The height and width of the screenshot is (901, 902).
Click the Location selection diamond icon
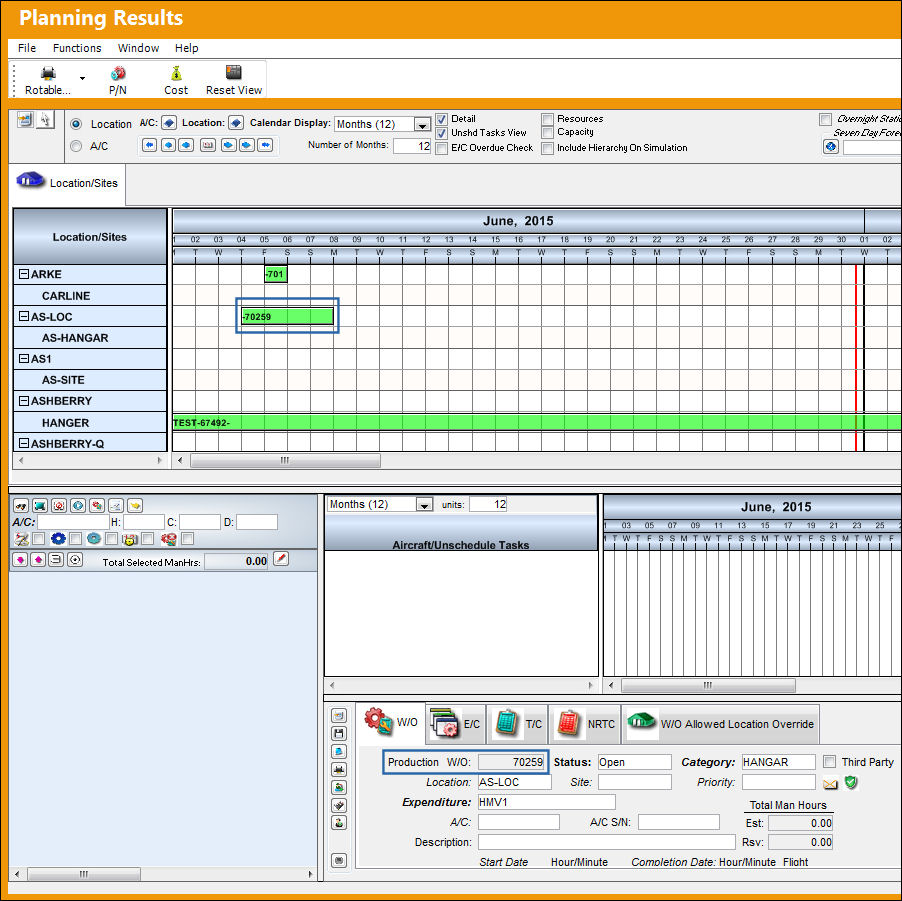236,123
